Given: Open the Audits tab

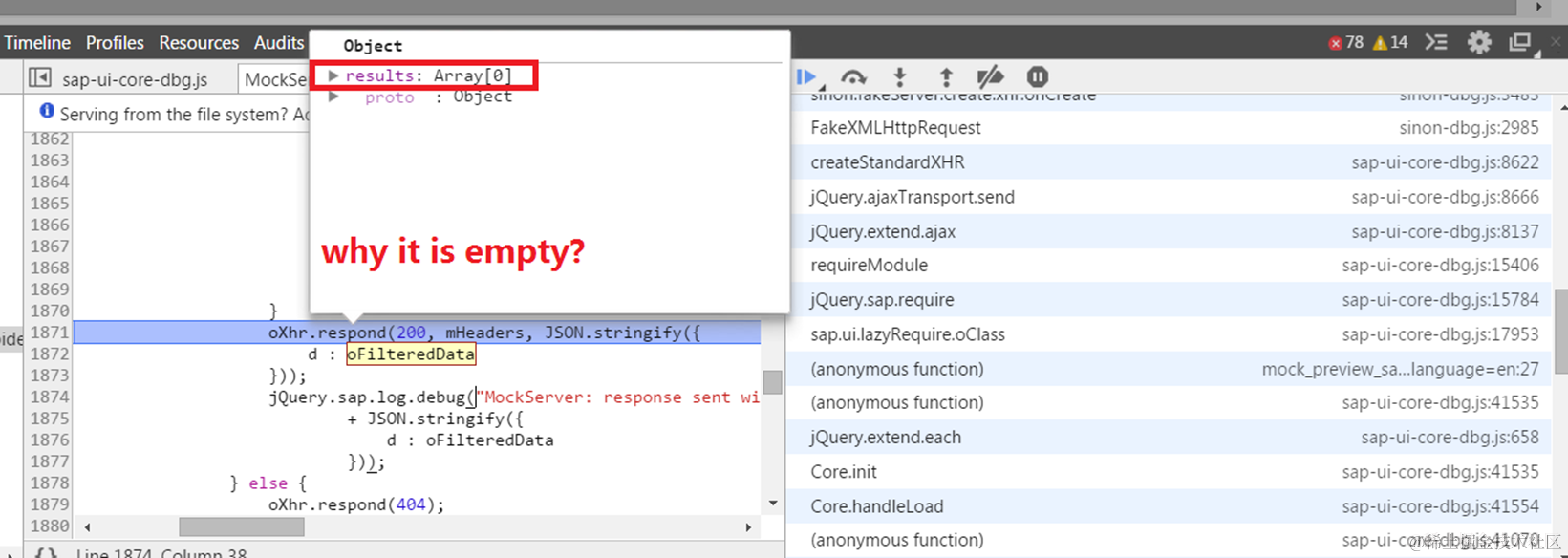Looking at the screenshot, I should 278,43.
